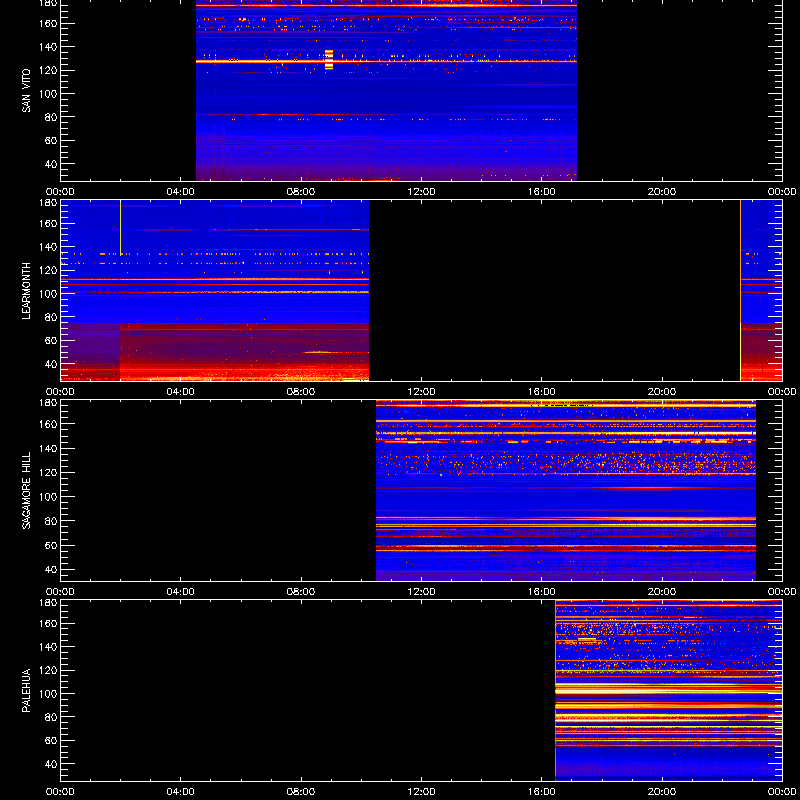Screen dimensions: 800x800
Task: Select the striped burst in San Vito spectrum
Action: point(329,60)
